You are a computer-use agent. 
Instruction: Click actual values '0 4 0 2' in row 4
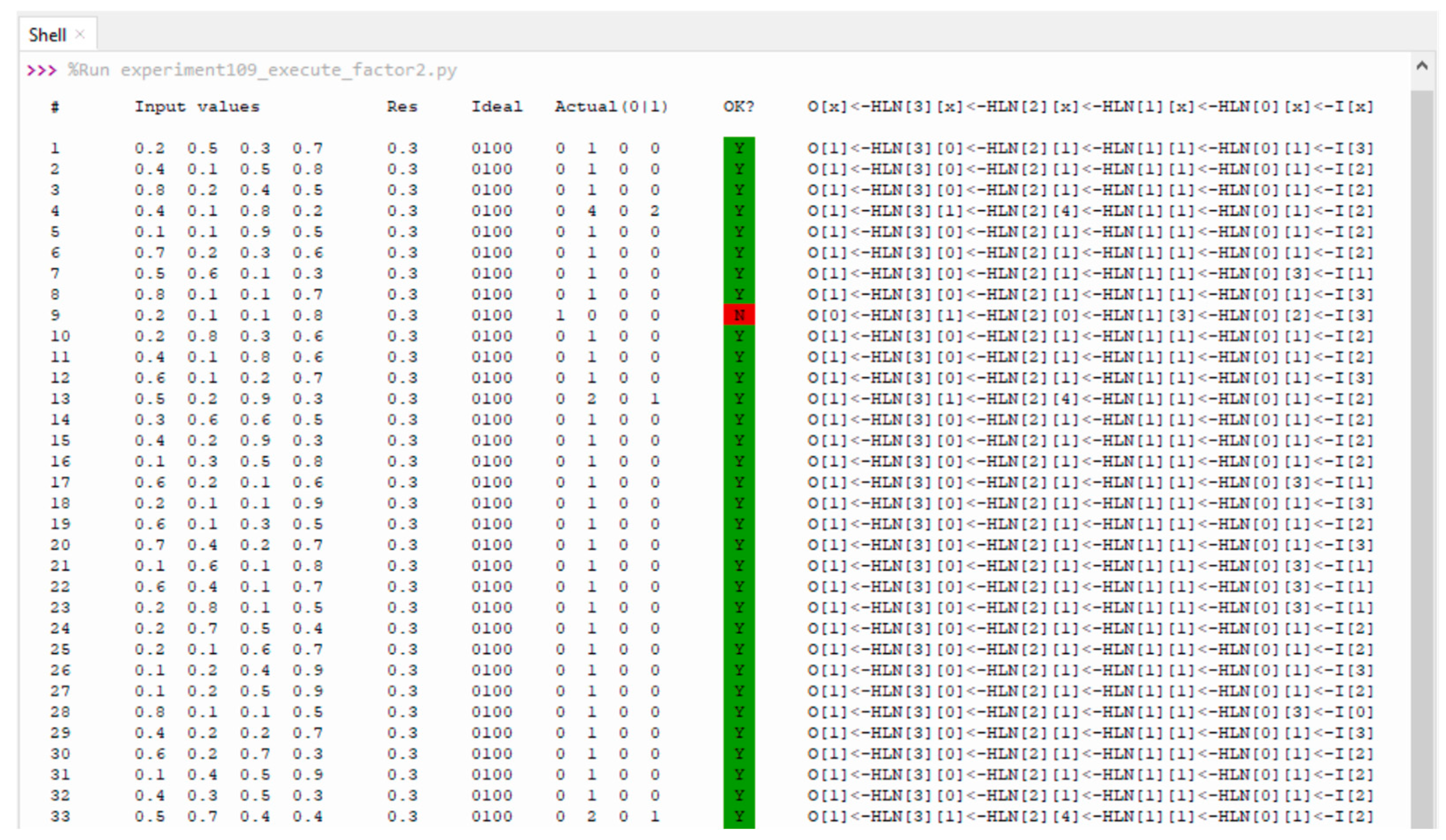607,211
